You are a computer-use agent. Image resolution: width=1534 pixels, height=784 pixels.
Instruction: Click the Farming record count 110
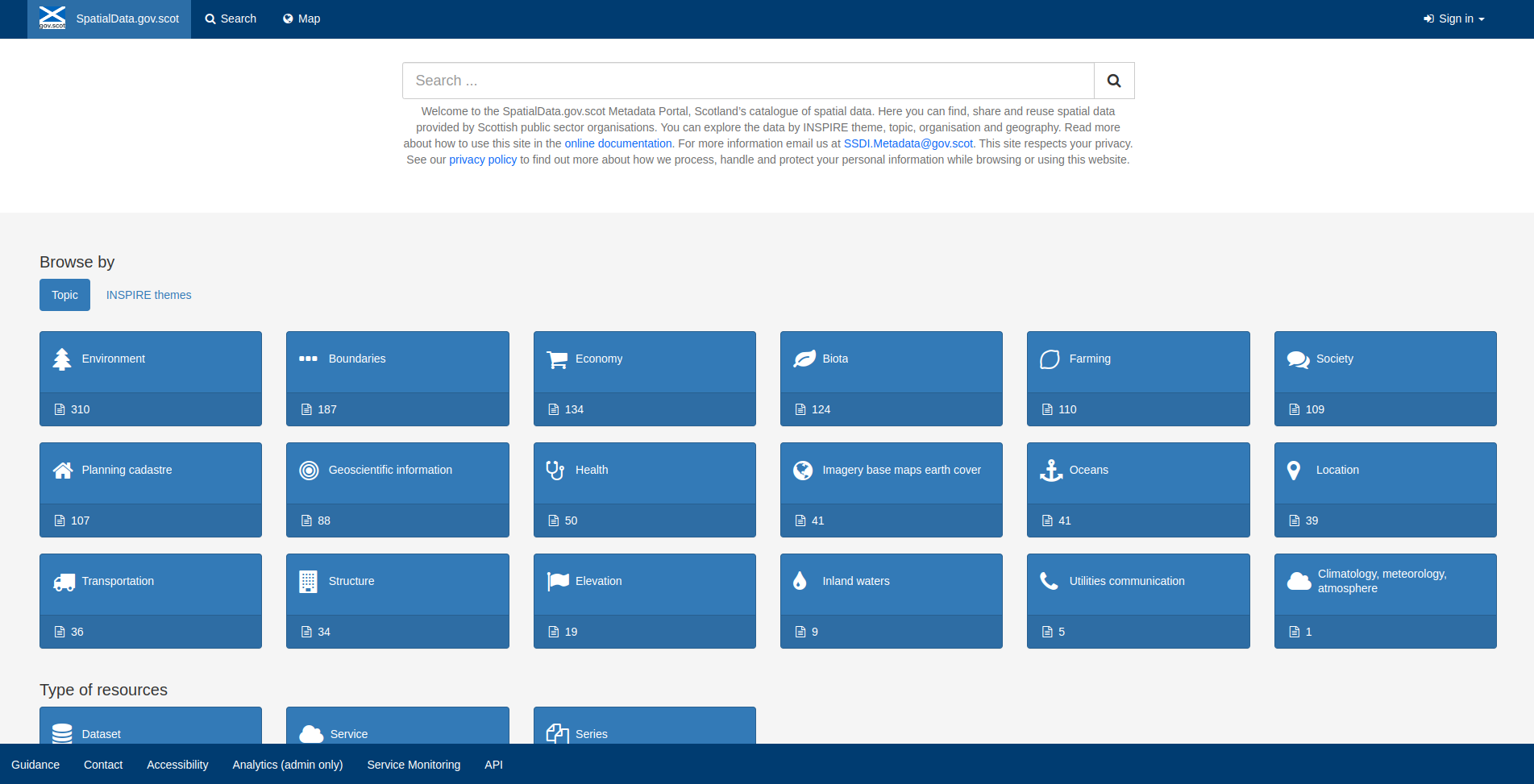coord(1067,409)
